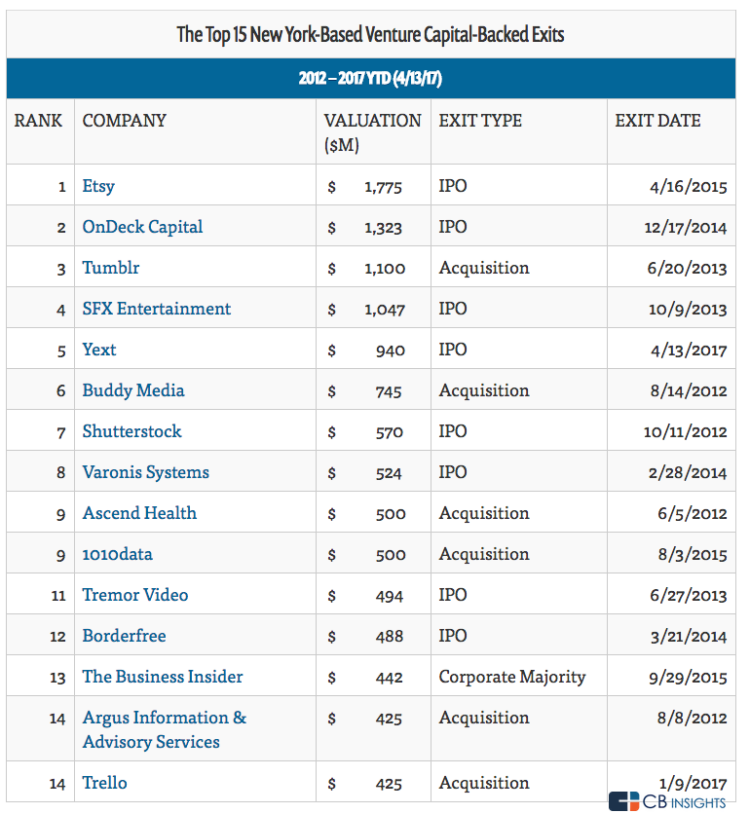Click the Ascend Health link
Screen dimensions: 750x813
point(139,513)
